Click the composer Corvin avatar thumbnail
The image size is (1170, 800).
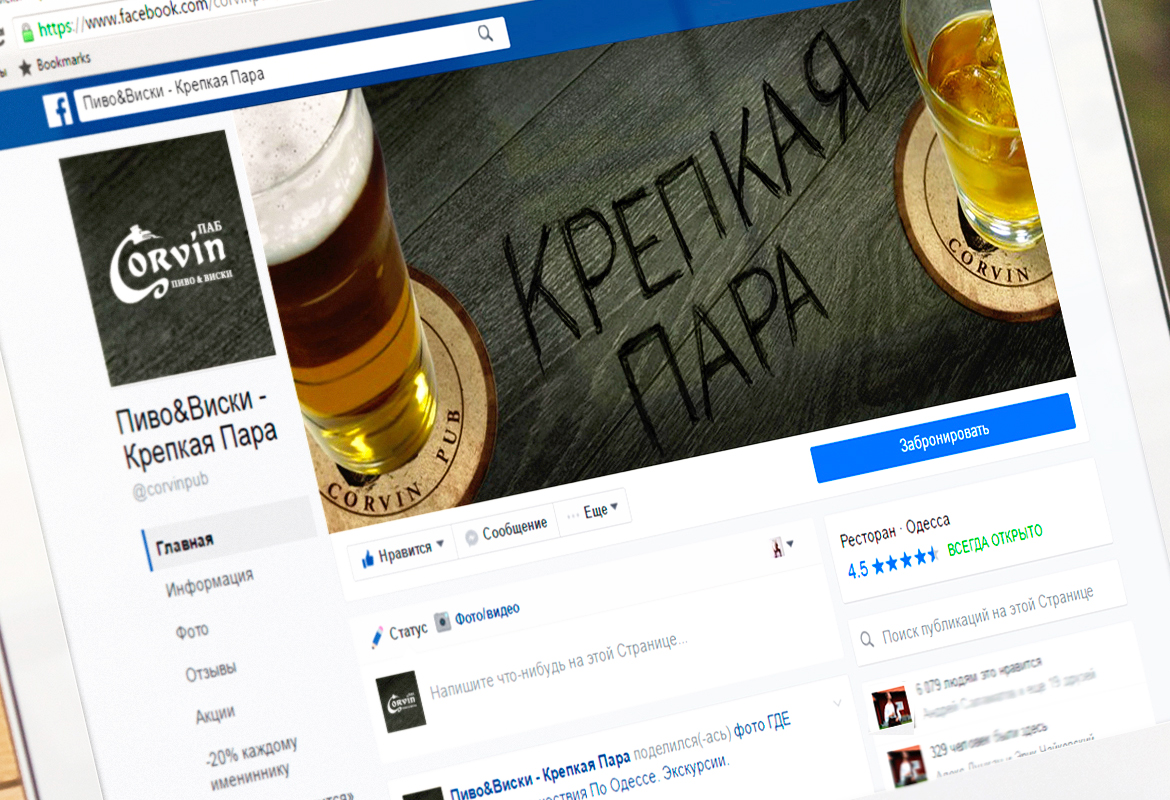401,701
